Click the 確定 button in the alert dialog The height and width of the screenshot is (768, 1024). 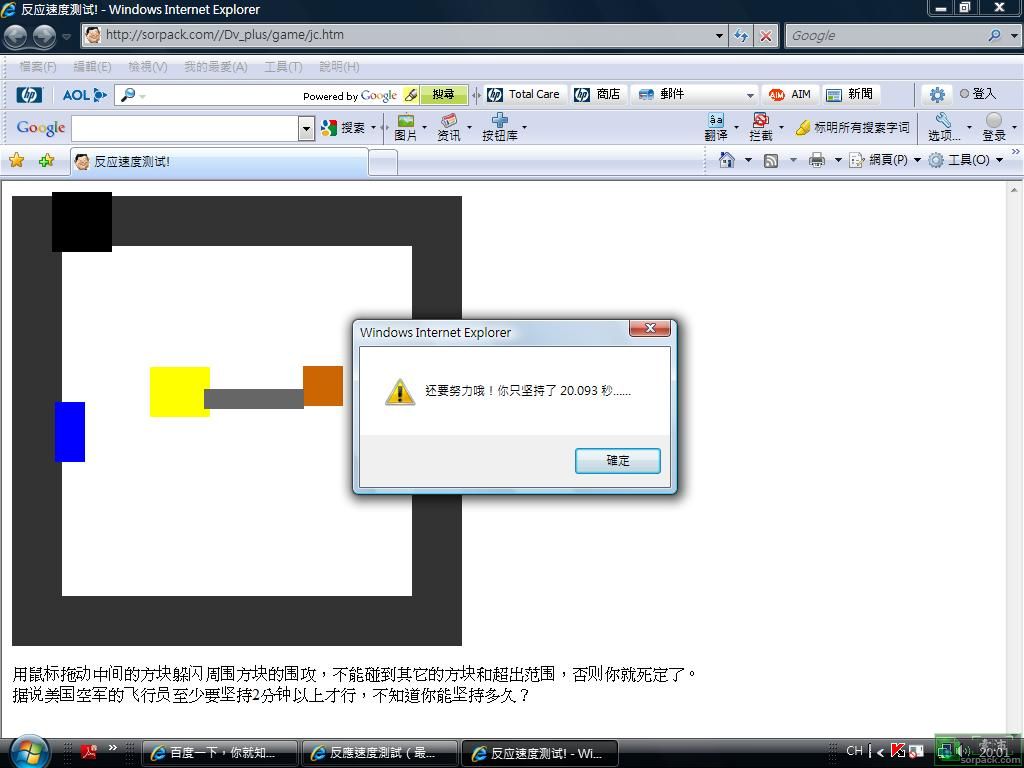(x=617, y=460)
